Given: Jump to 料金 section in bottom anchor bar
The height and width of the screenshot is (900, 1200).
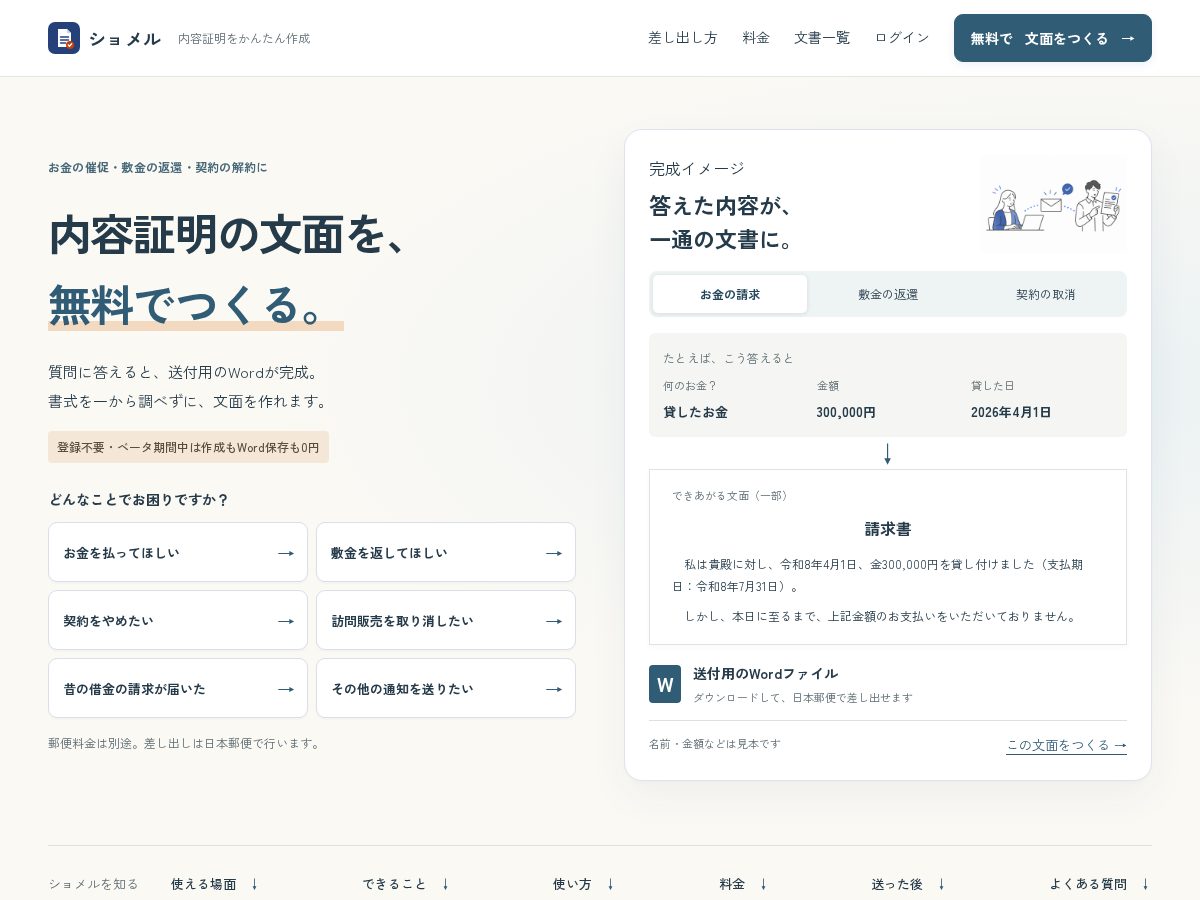Looking at the screenshot, I should 743,884.
